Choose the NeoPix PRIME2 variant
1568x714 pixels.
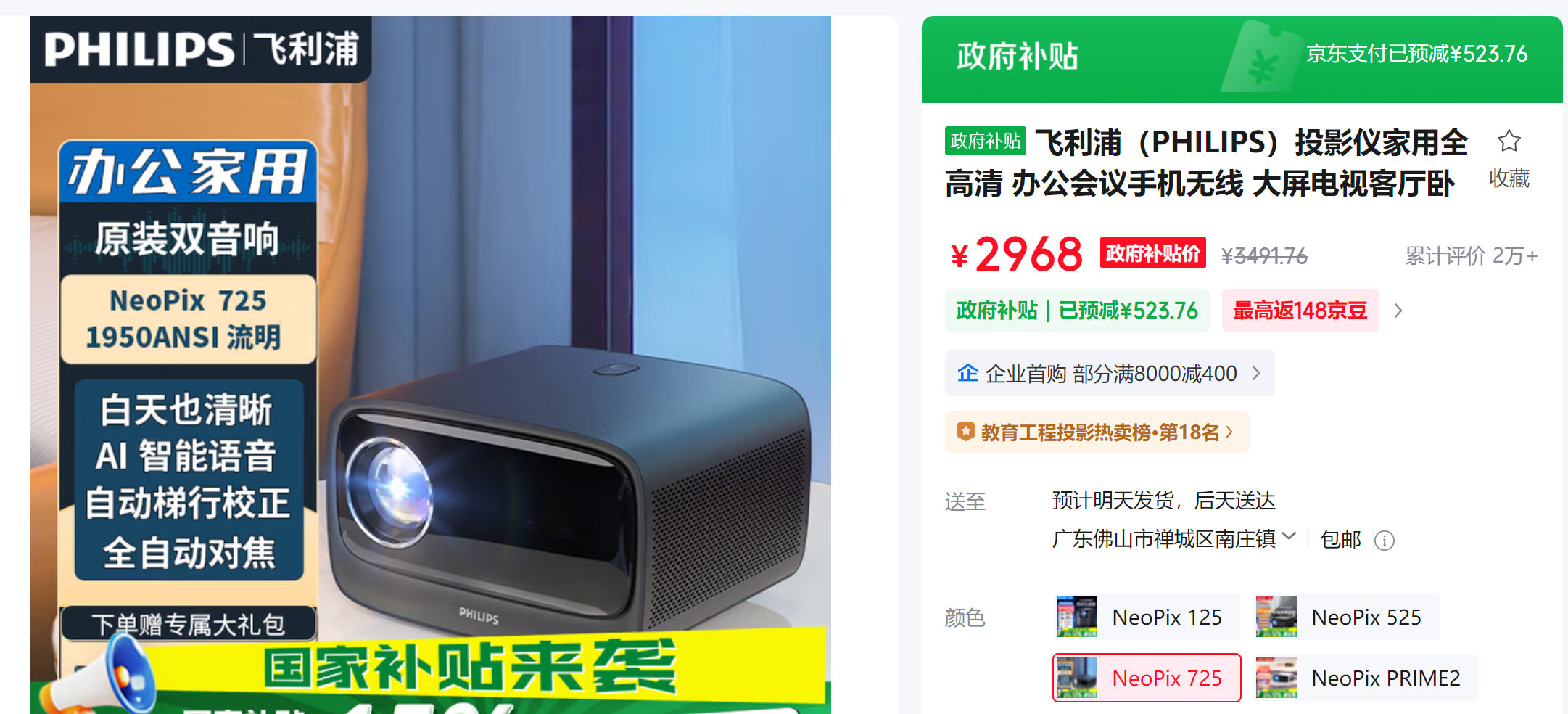coord(1365,678)
